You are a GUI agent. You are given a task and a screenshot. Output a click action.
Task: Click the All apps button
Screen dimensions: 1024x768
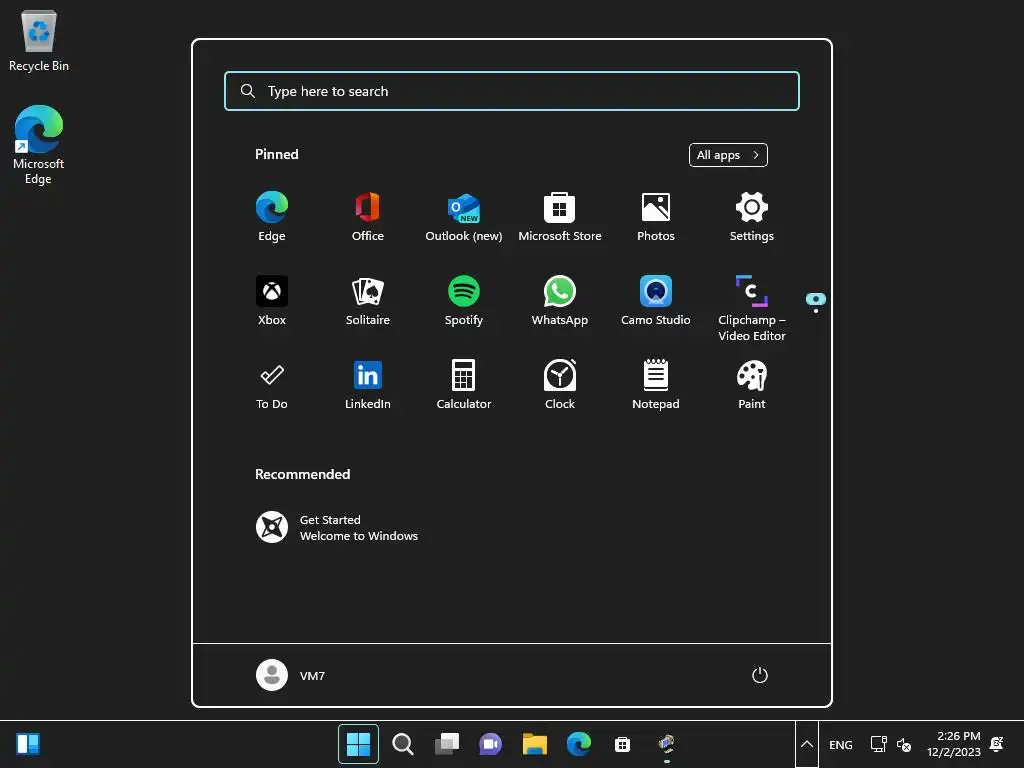click(x=728, y=155)
